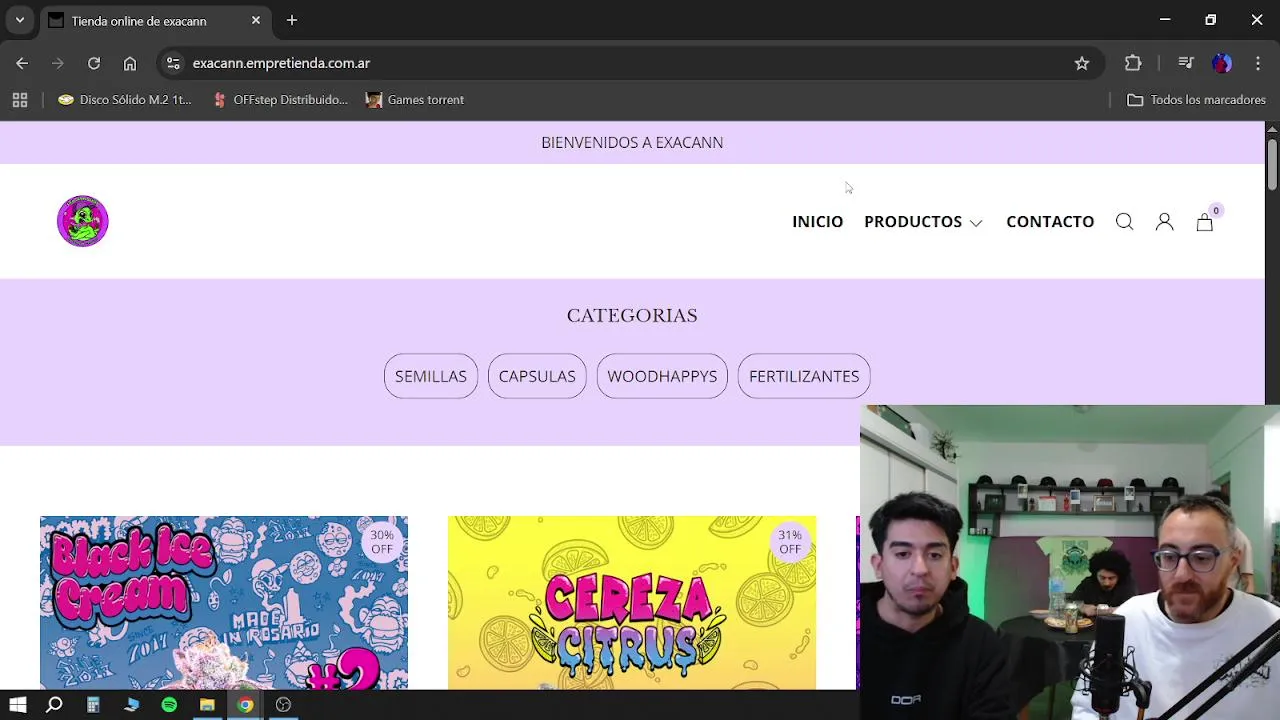1280x720 pixels.
Task: Open CONTACTO in navigation menu
Action: [1050, 222]
